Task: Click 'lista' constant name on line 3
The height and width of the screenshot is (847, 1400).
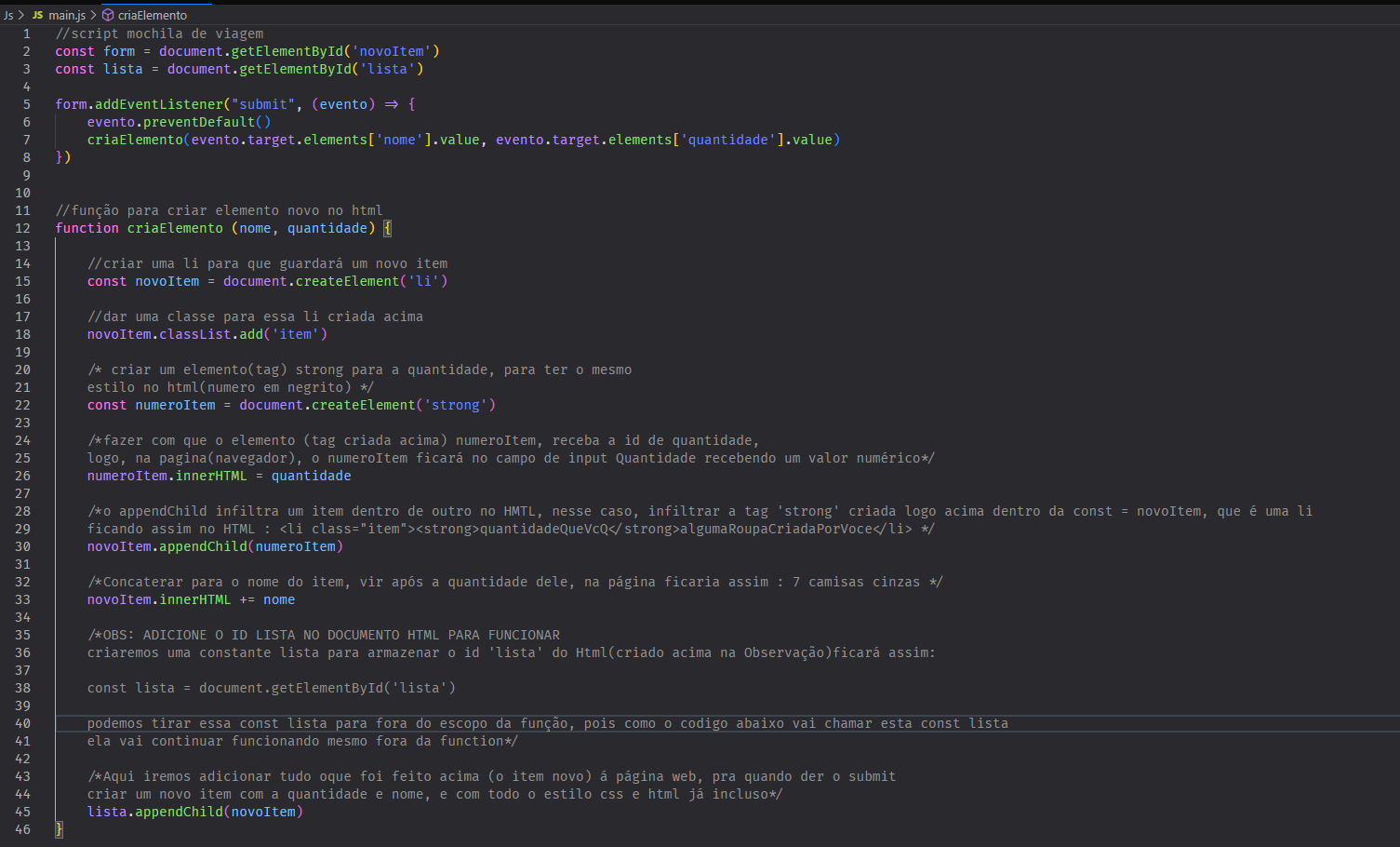Action: [123, 69]
